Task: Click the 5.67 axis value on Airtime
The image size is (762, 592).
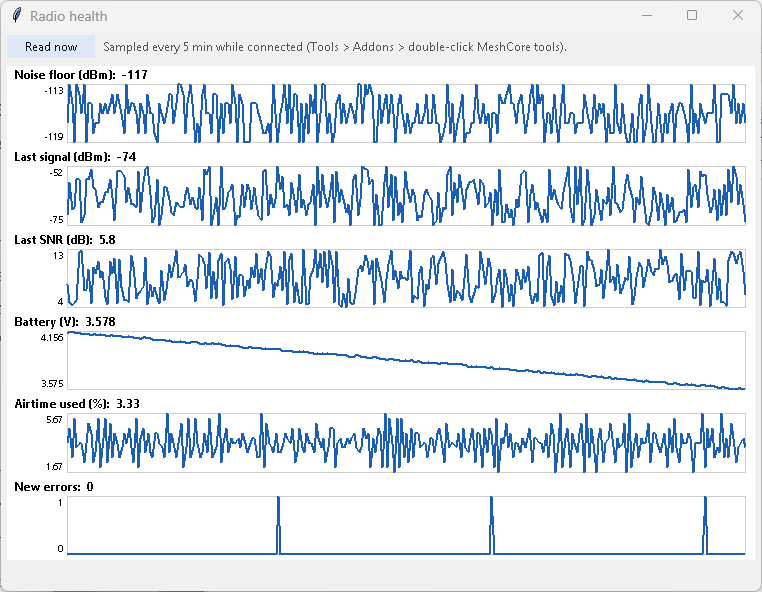Action: [x=54, y=419]
